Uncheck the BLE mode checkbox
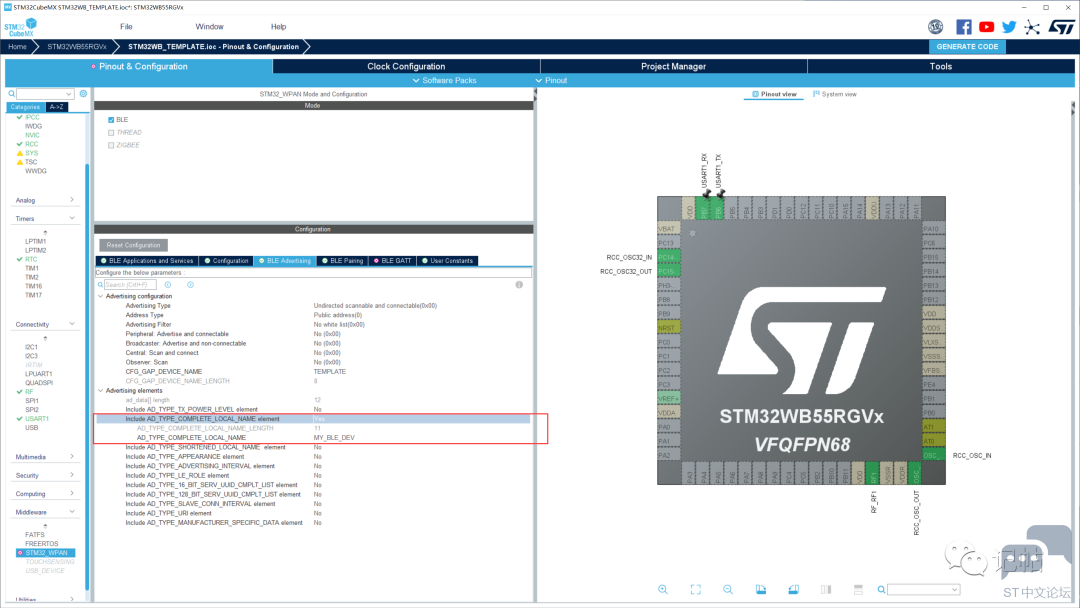Viewport: 1080px width, 608px height. (111, 120)
